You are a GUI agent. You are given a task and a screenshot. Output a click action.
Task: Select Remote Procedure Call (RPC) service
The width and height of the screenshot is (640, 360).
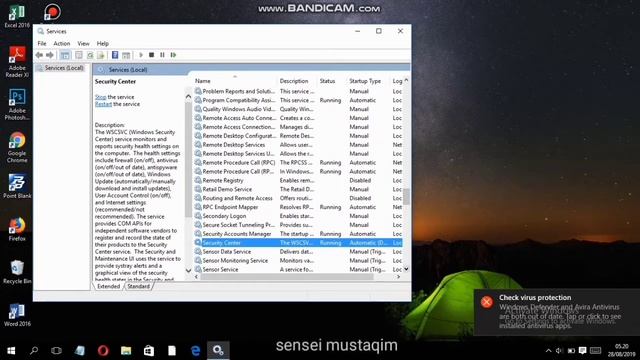(298, 162)
